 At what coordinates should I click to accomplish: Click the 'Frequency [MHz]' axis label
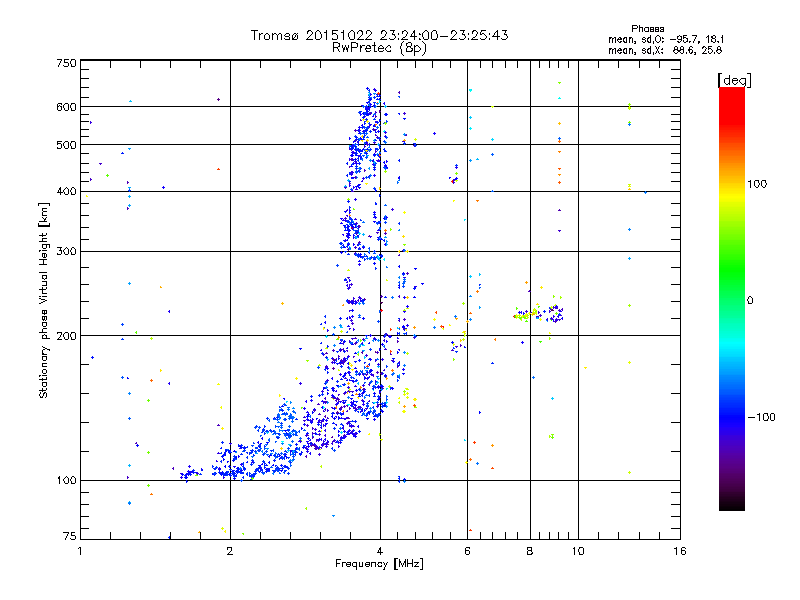tap(379, 564)
